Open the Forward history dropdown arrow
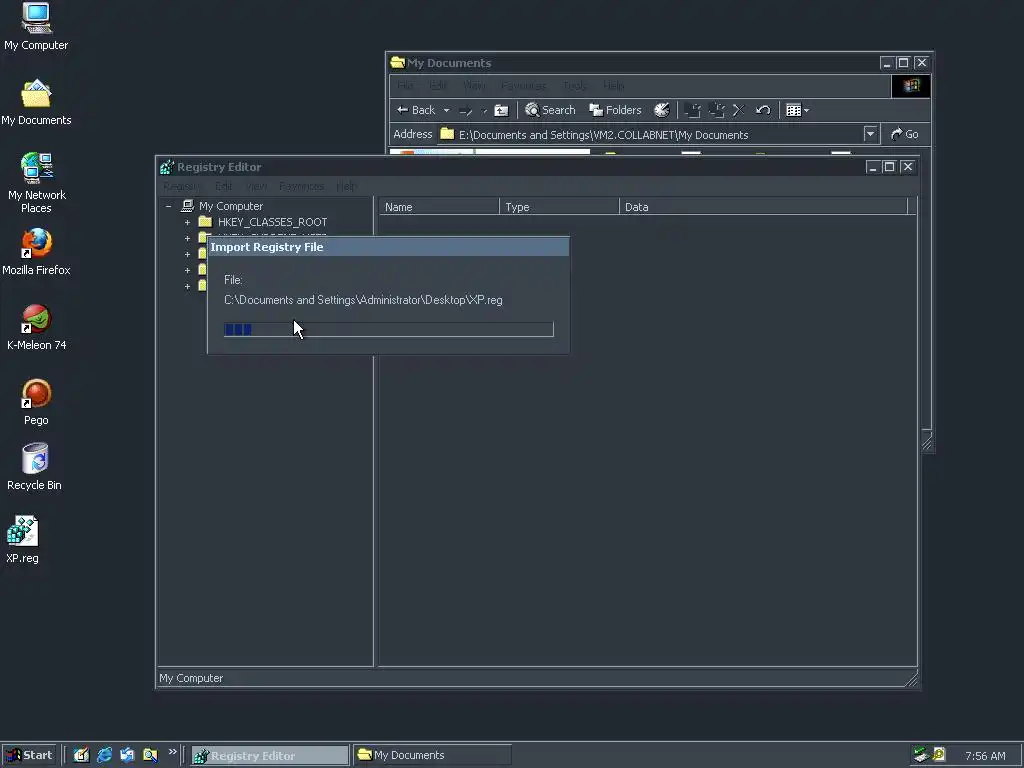 tap(484, 110)
